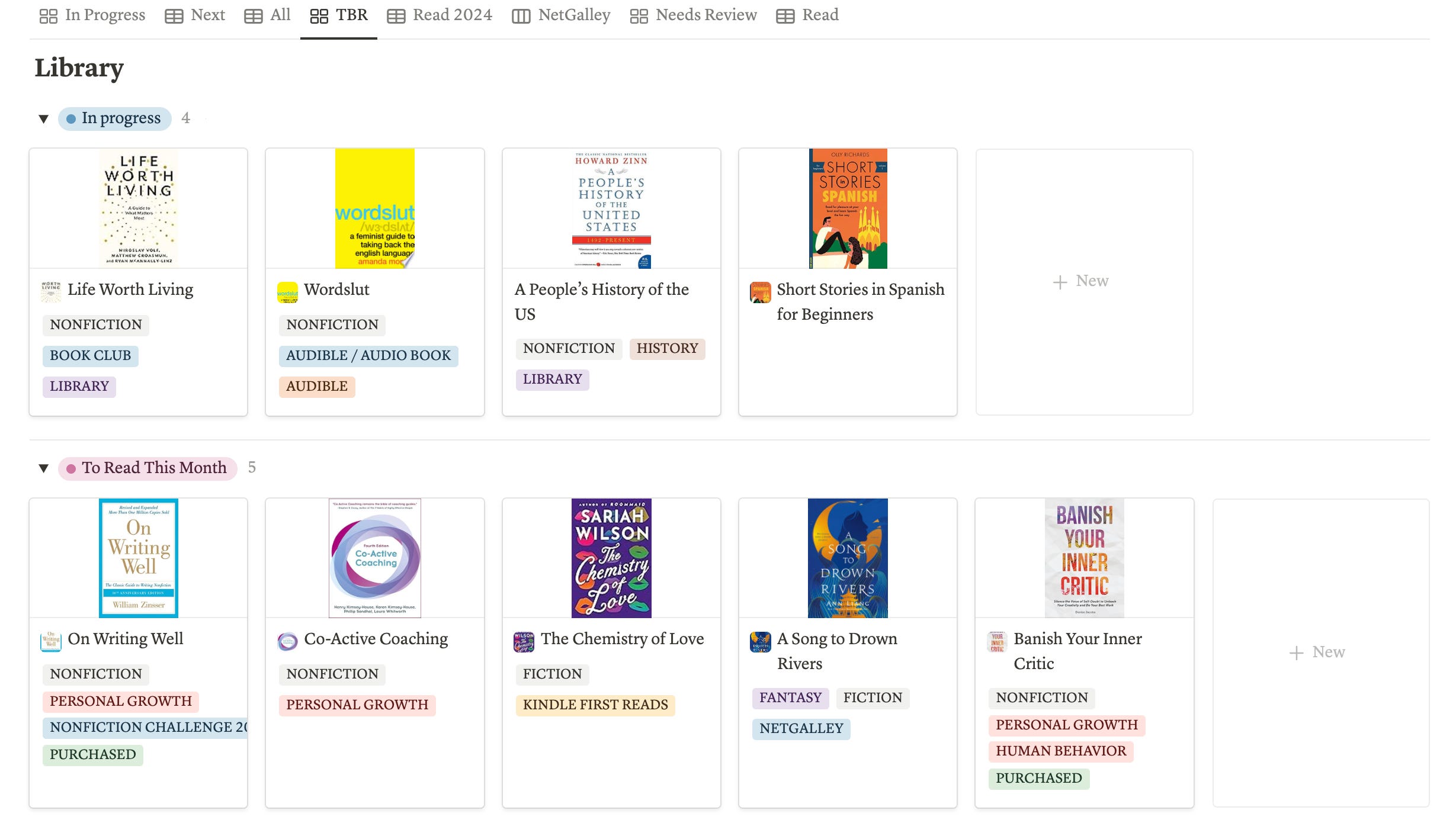Click the Co-Active Coaching page icon
The height and width of the screenshot is (823, 1456).
coord(287,641)
